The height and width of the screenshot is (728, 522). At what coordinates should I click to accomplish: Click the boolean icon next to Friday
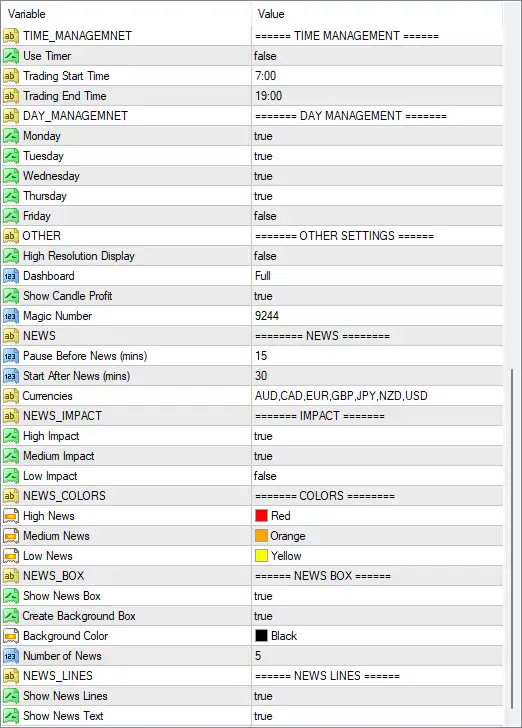(11, 216)
